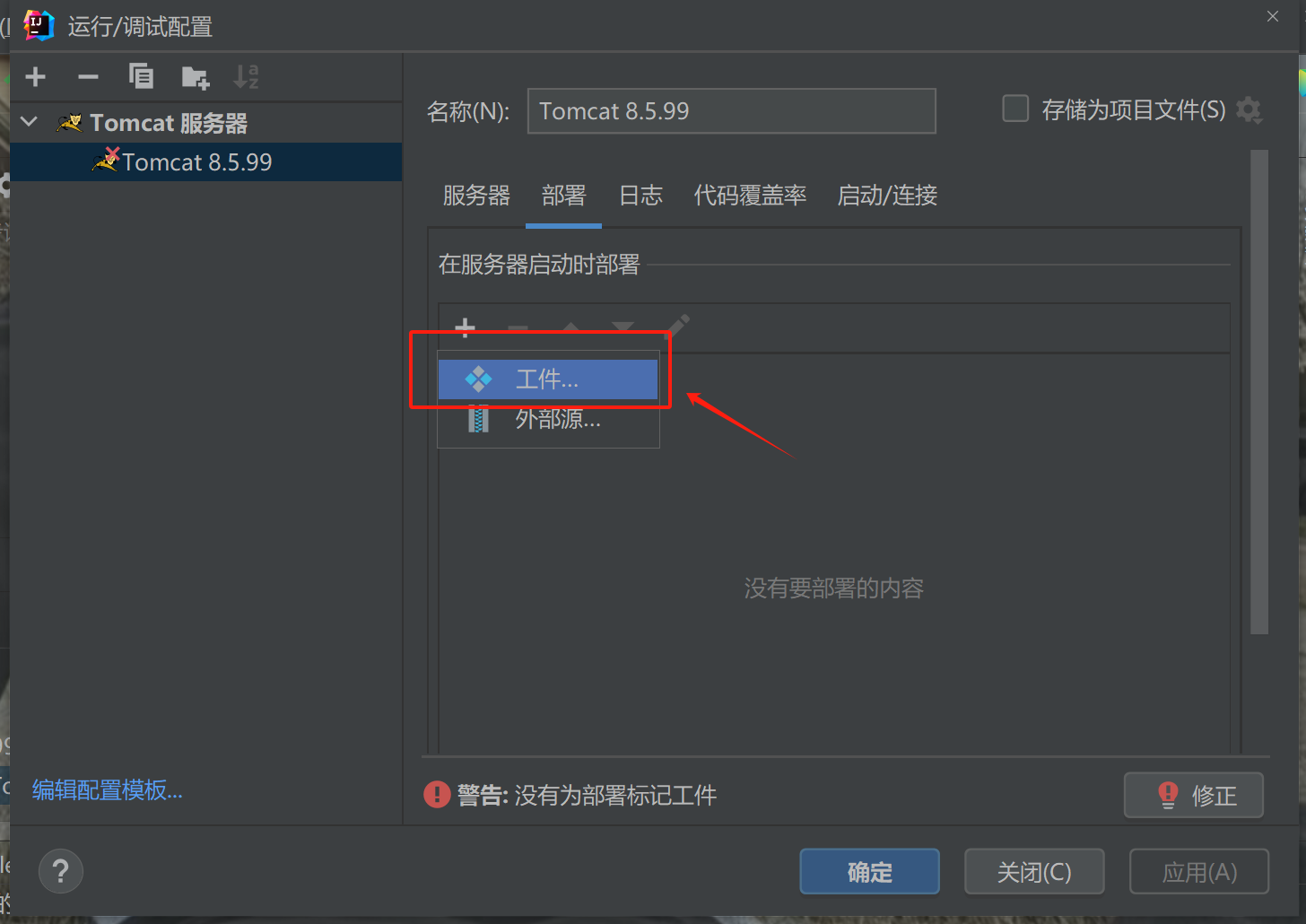Sort configurations alphabetically
Viewport: 1306px width, 924px height.
pos(246,77)
